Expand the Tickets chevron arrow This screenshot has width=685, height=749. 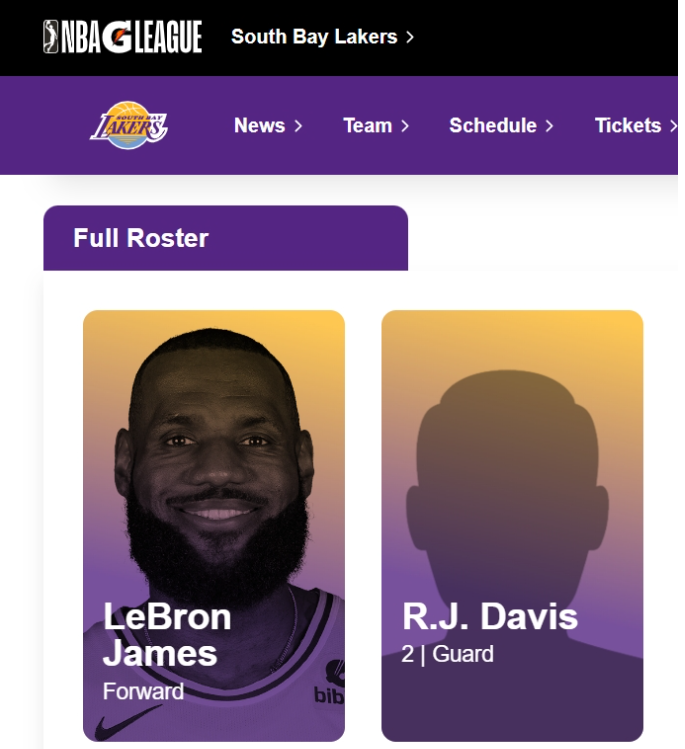[x=673, y=126]
